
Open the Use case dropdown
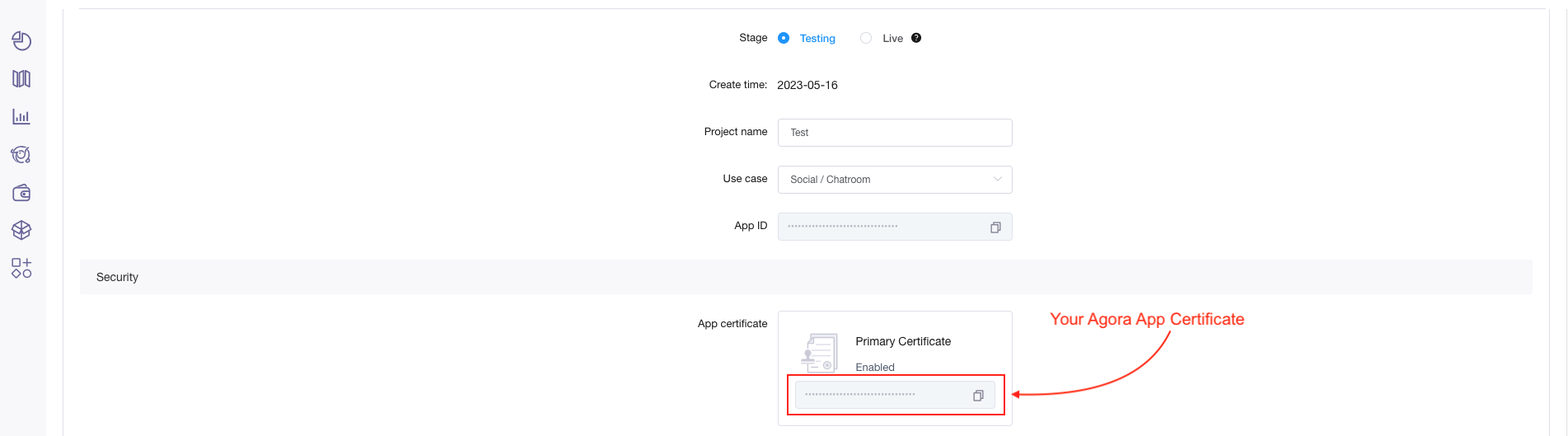894,180
